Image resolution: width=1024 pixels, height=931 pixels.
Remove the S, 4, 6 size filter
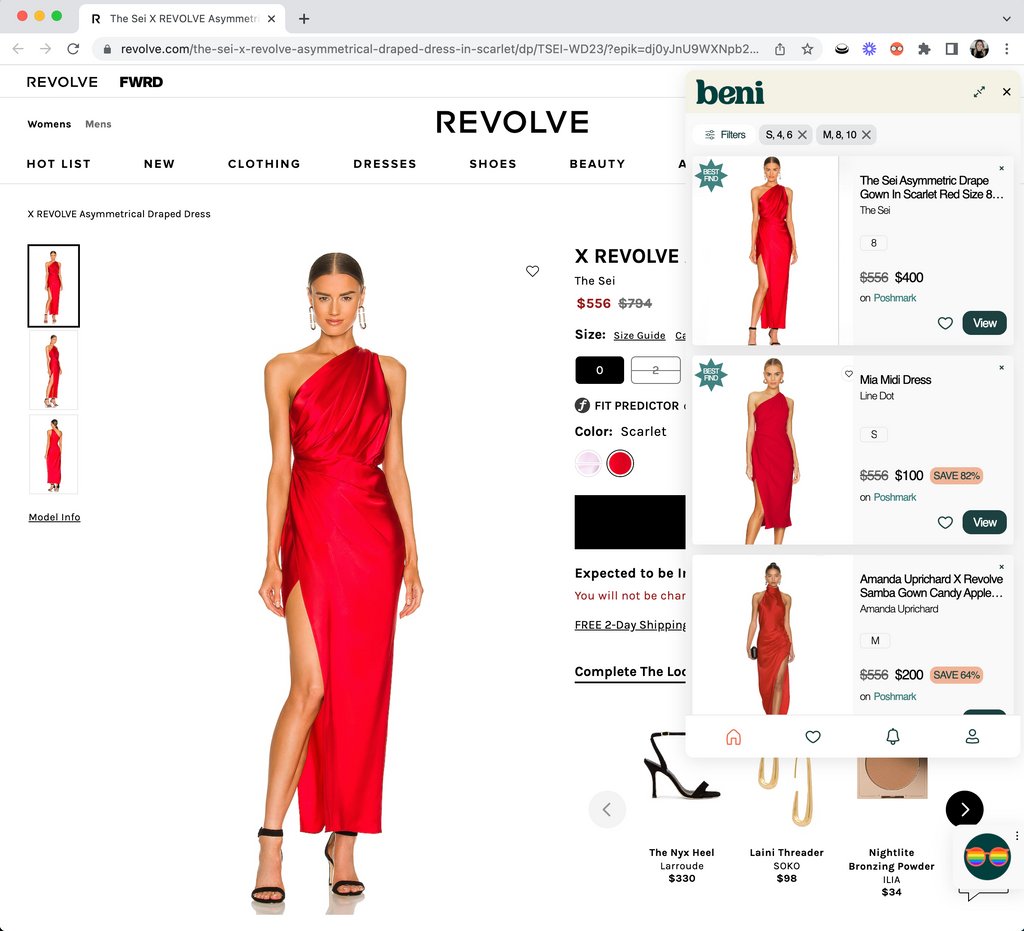coord(803,134)
